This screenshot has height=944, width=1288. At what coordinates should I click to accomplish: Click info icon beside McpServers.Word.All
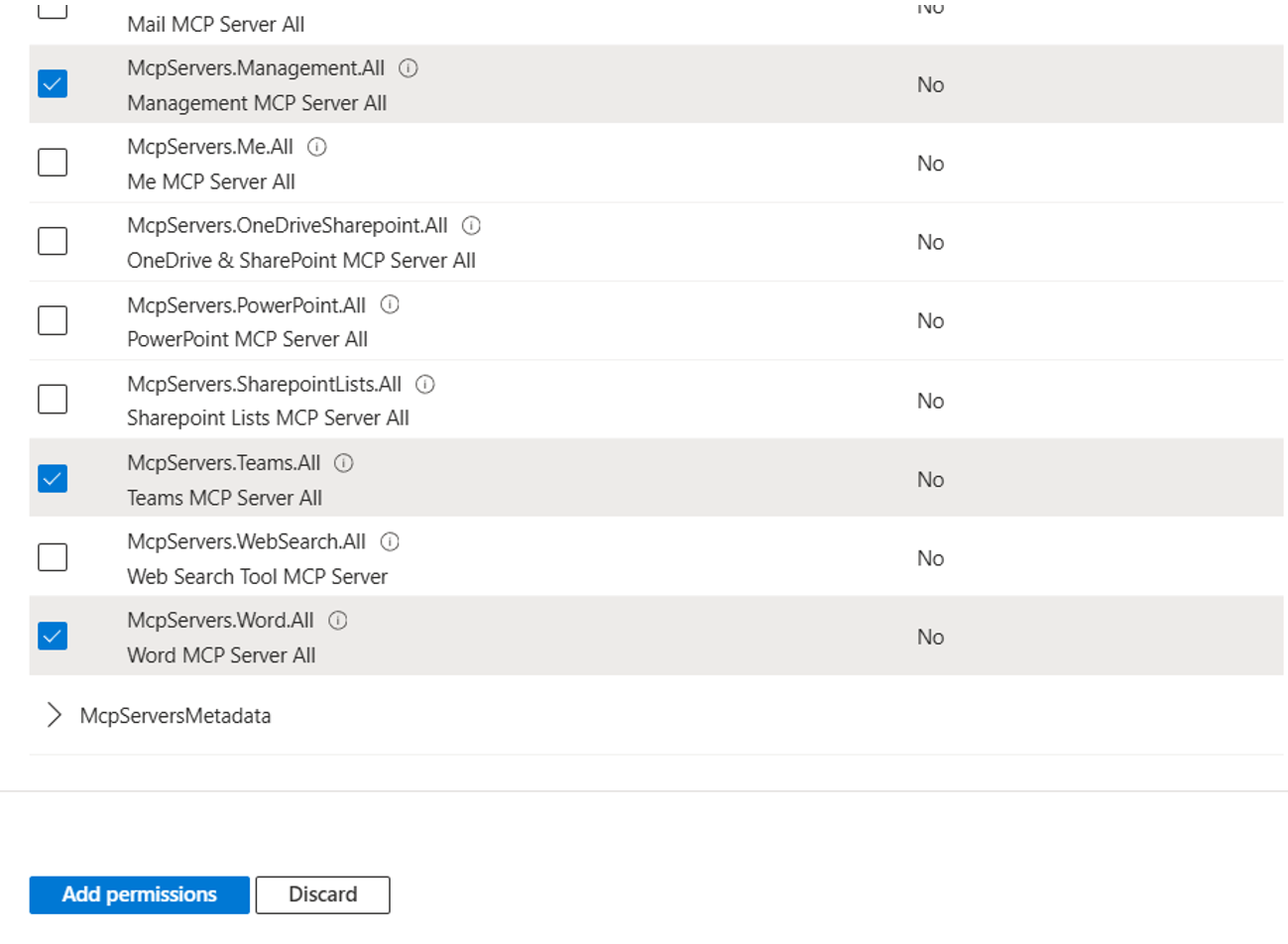338,621
